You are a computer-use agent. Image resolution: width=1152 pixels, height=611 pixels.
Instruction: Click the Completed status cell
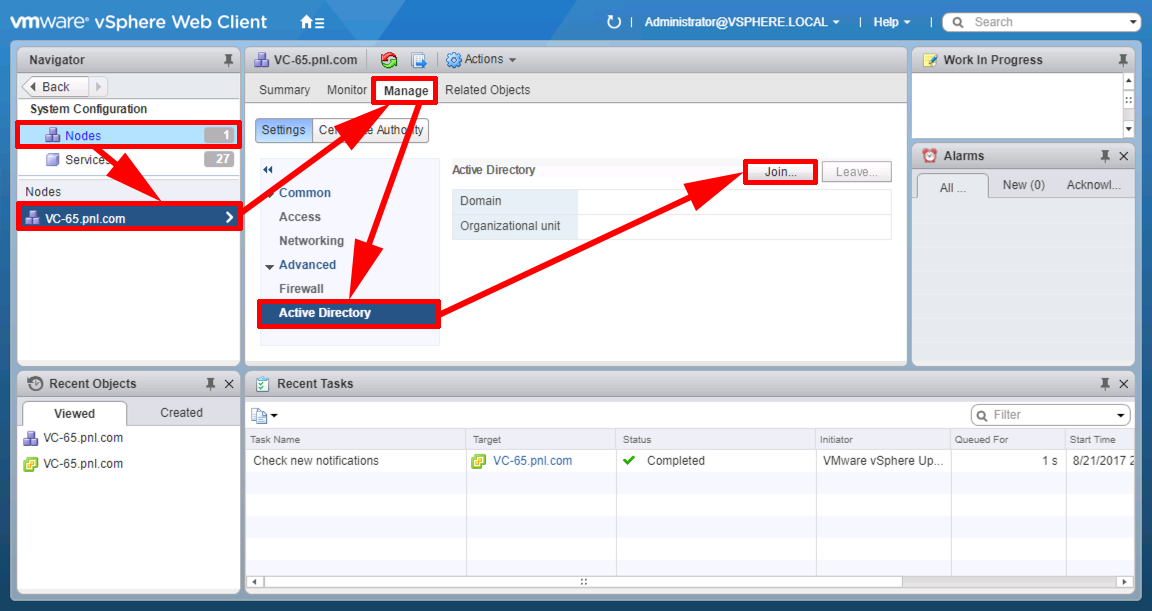716,460
